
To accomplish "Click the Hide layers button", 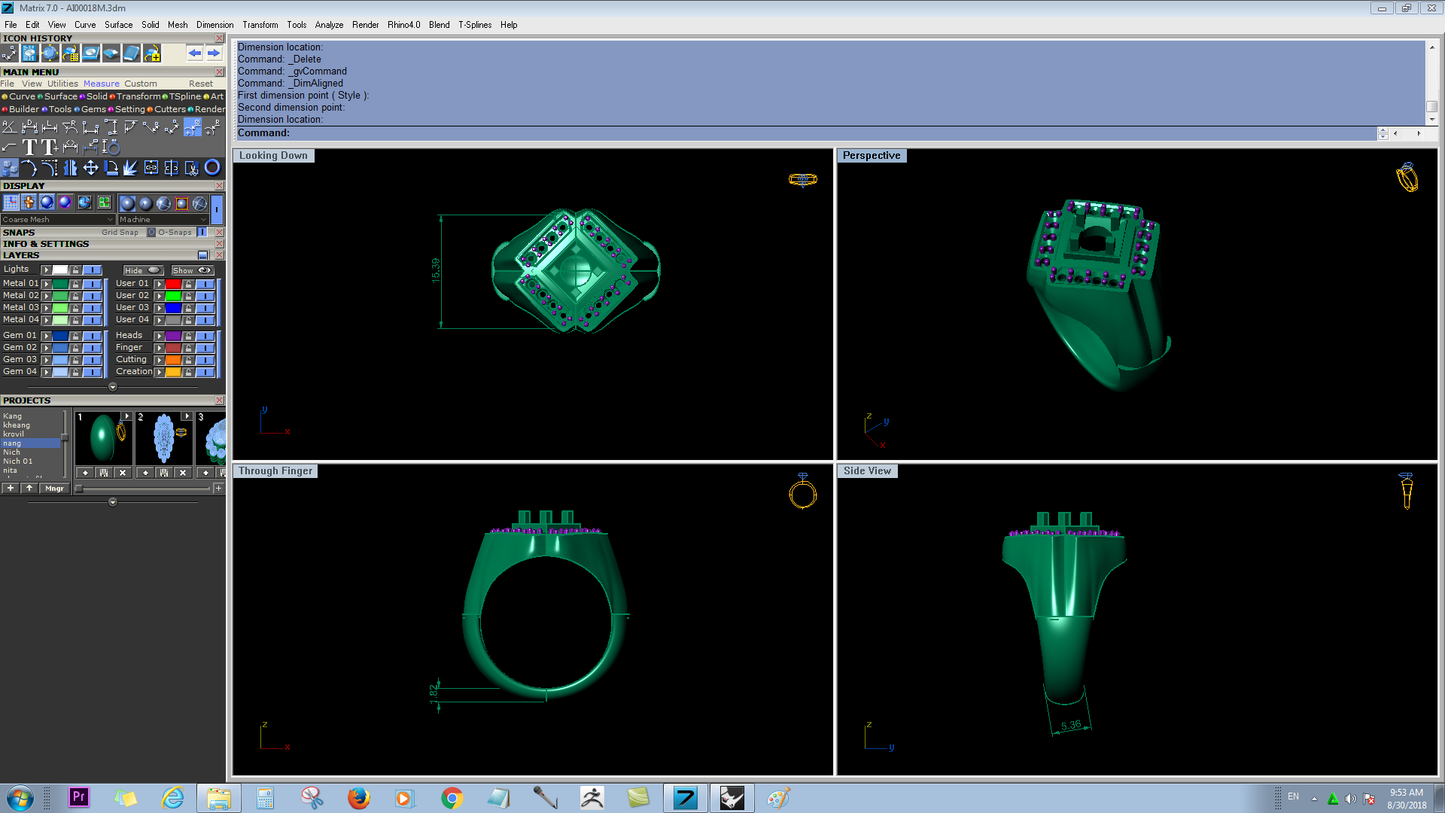I will pyautogui.click(x=143, y=270).
